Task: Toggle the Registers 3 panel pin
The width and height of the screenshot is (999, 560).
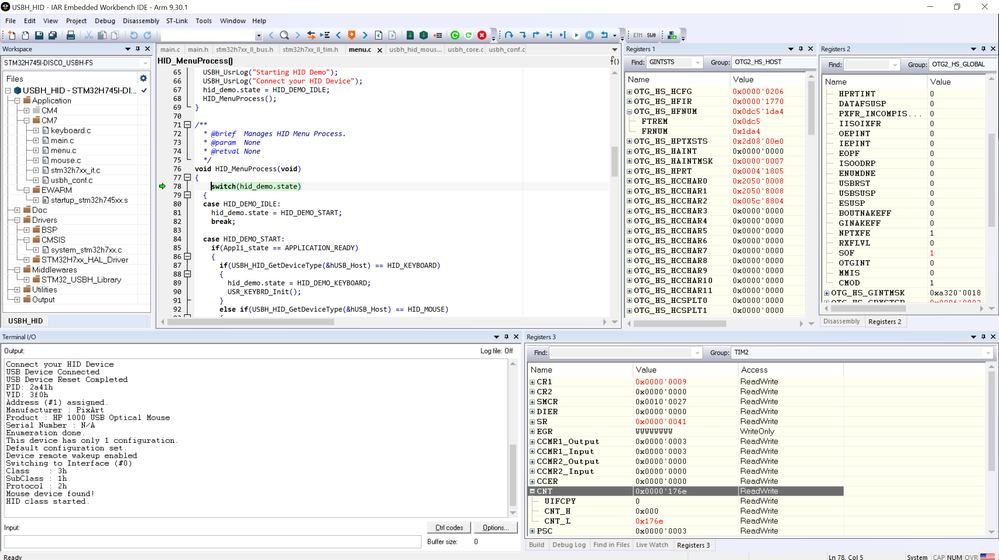Action: click(983, 336)
